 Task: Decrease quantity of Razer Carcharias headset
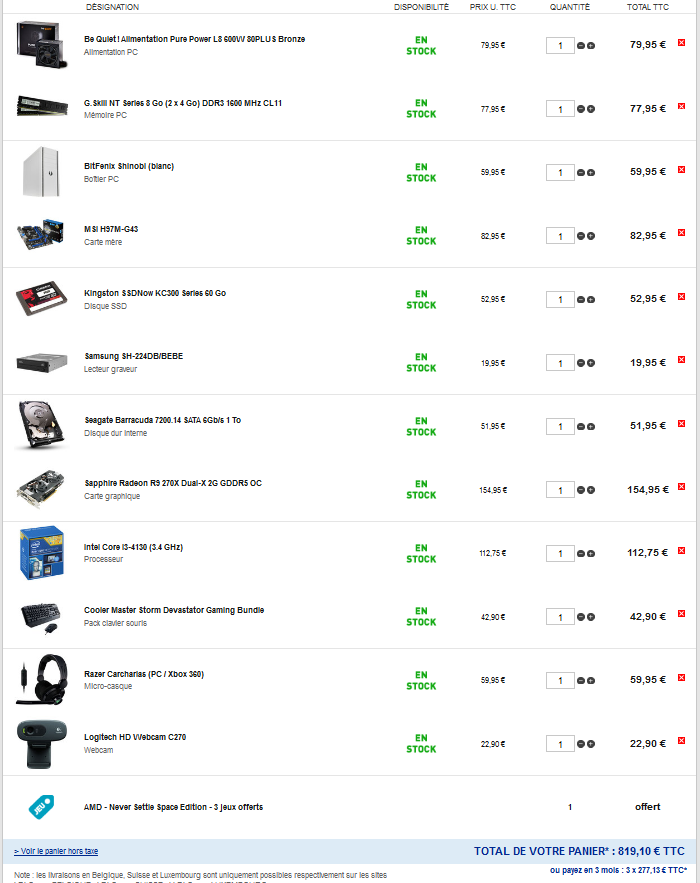581,681
